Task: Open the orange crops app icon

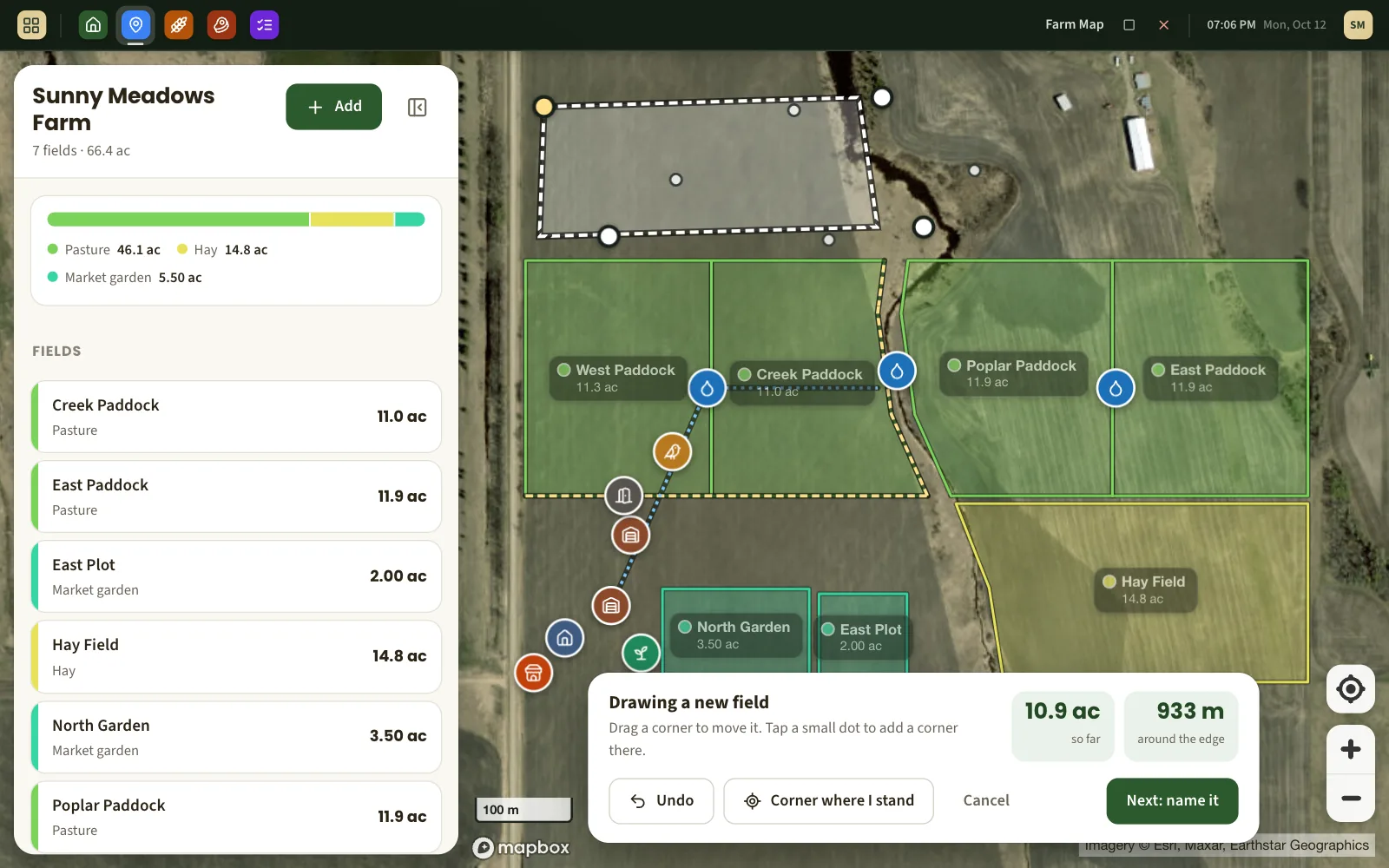Action: tap(179, 25)
